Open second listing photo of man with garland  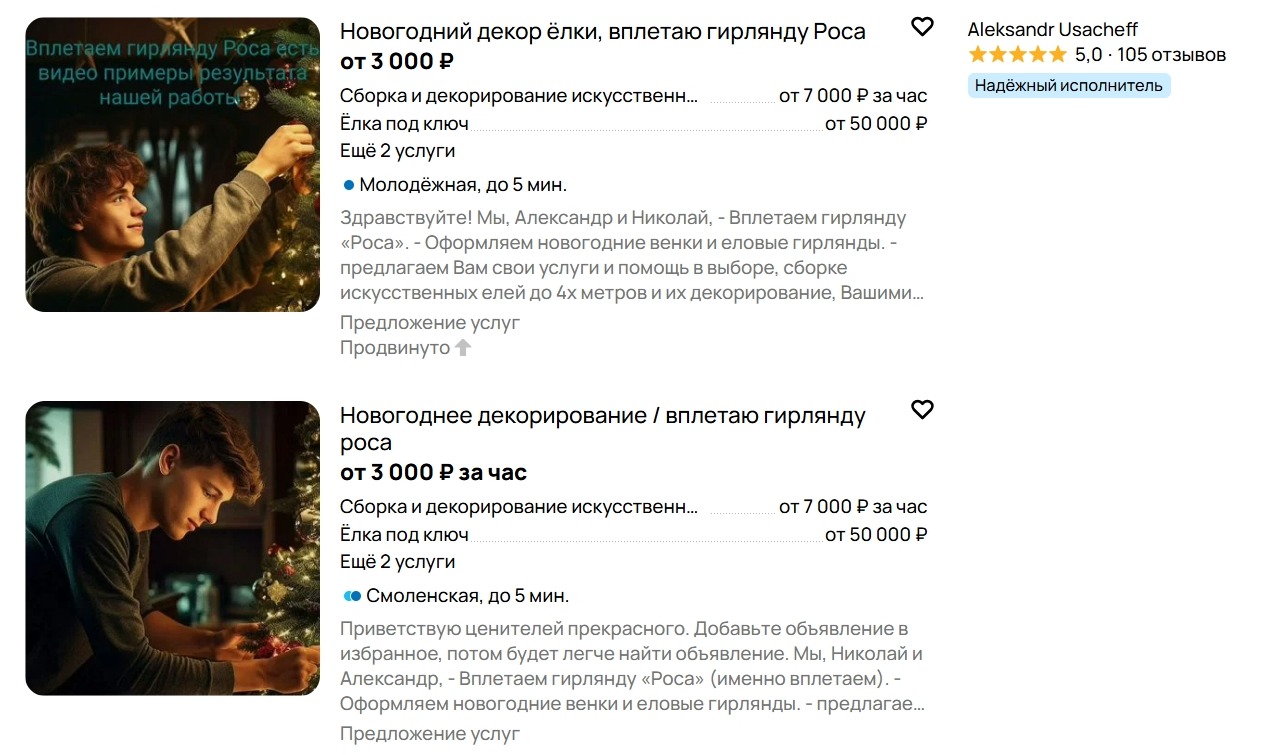pyautogui.click(x=172, y=548)
